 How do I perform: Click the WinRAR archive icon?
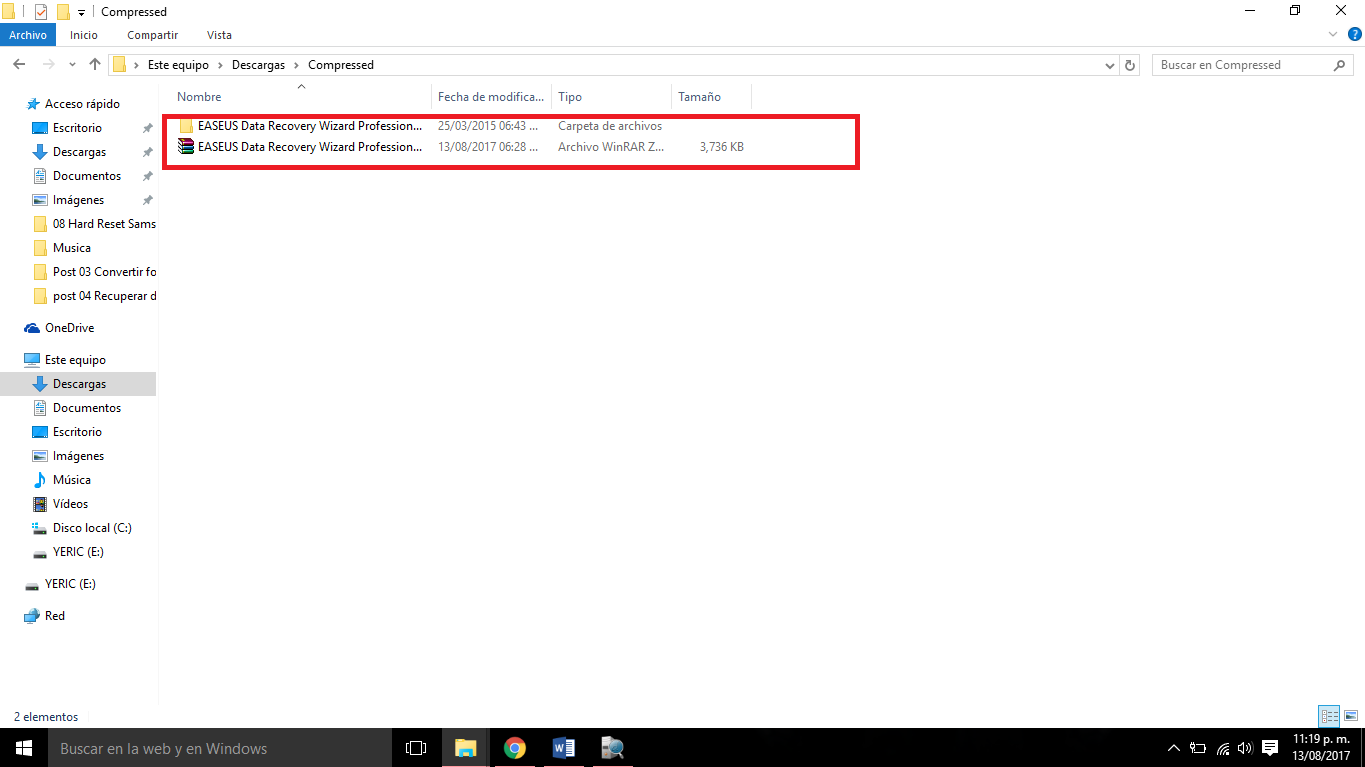point(186,146)
